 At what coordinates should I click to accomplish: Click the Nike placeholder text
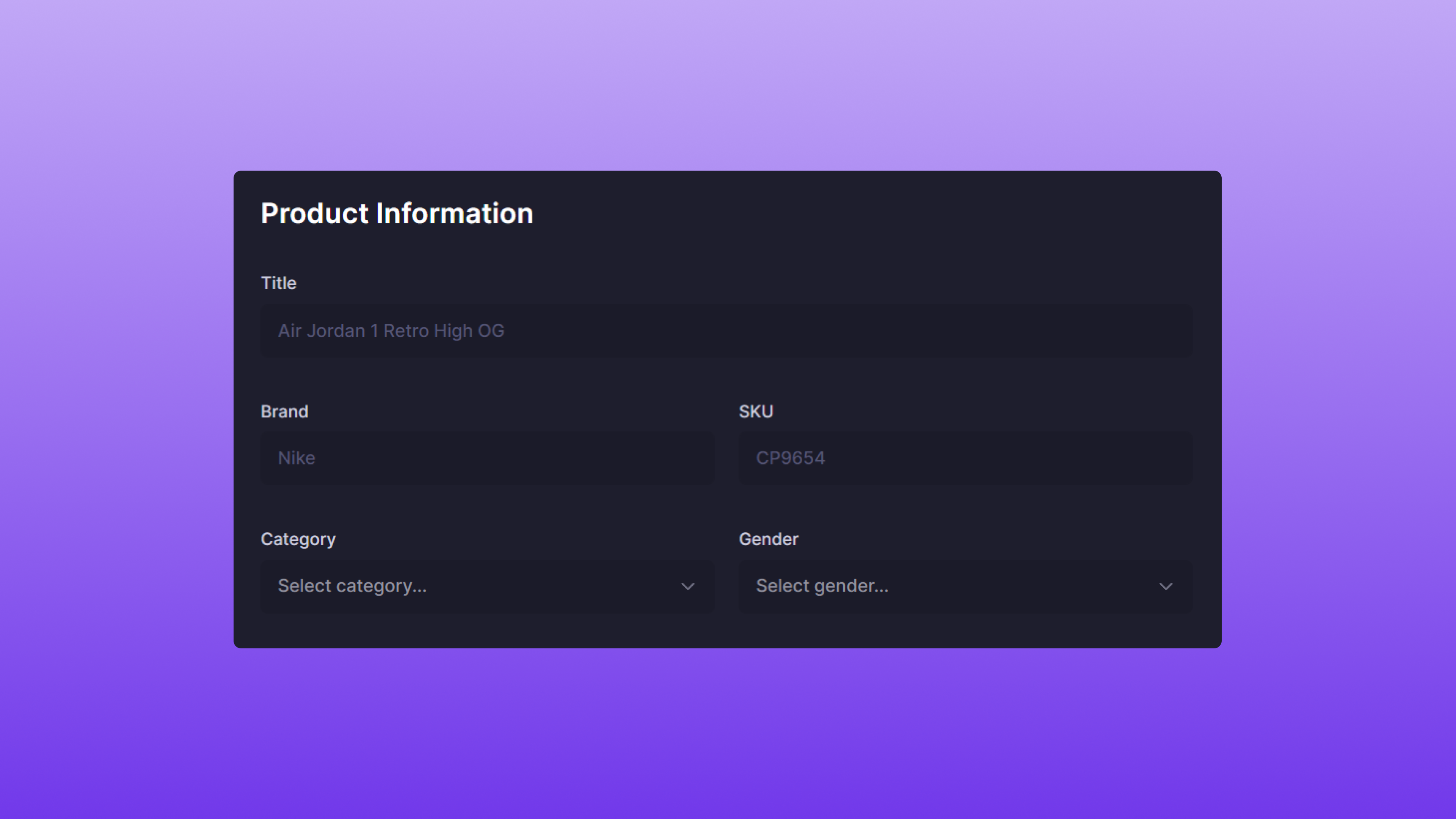click(296, 458)
